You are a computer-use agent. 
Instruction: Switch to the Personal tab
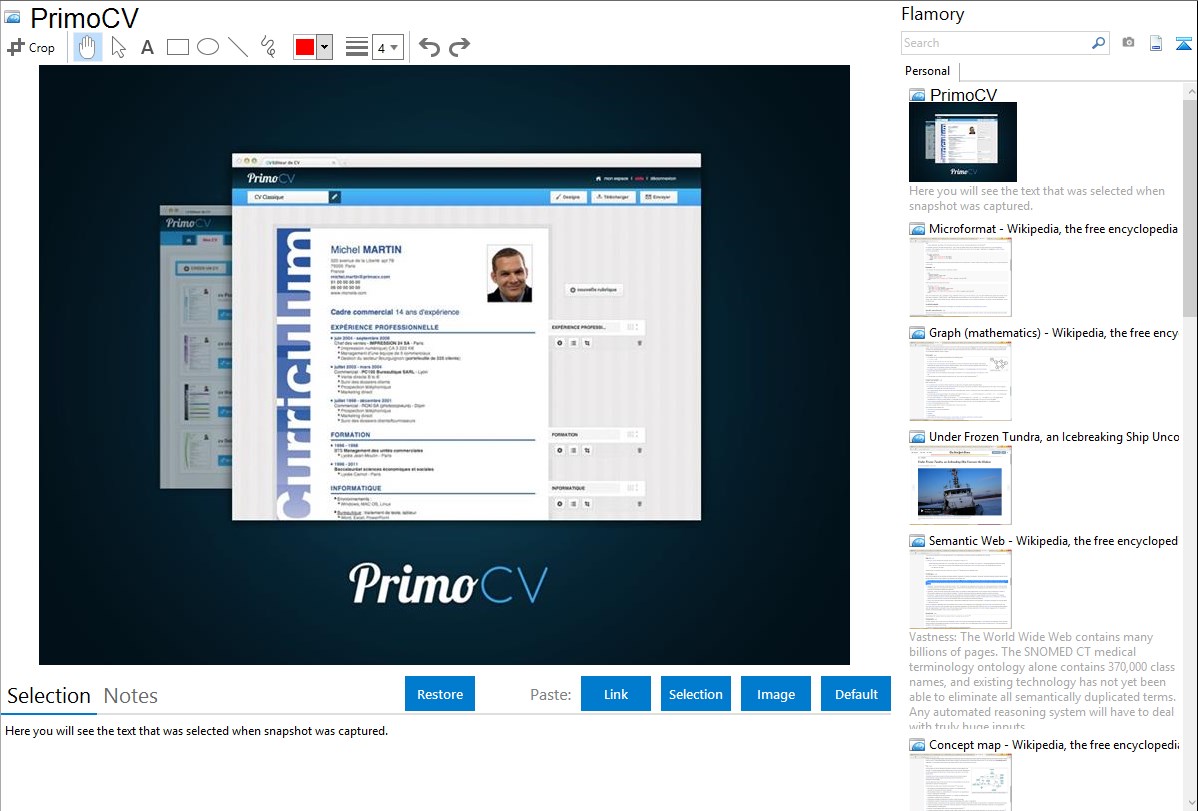coord(928,71)
